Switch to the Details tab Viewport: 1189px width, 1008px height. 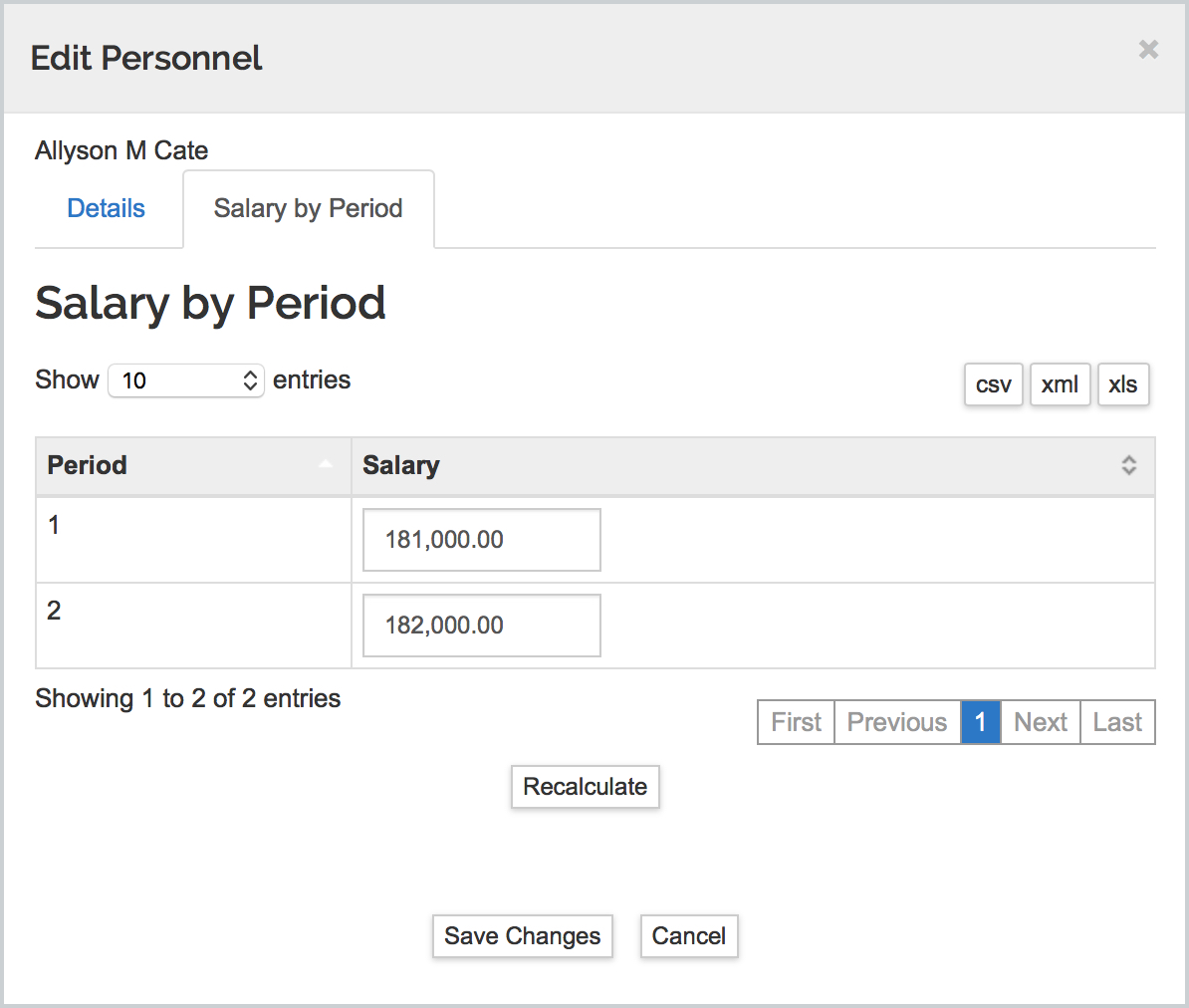(x=107, y=208)
